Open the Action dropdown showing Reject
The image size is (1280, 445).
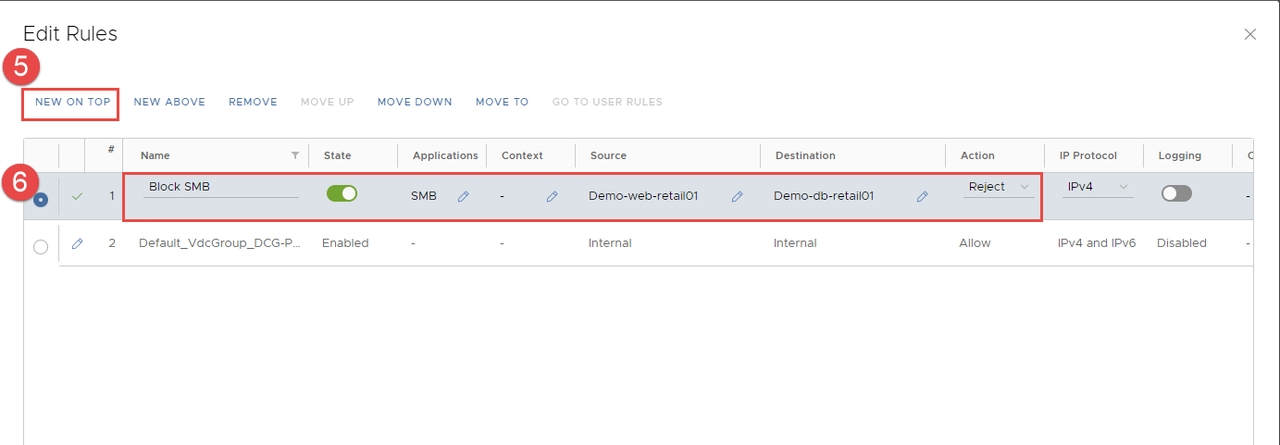(x=998, y=187)
